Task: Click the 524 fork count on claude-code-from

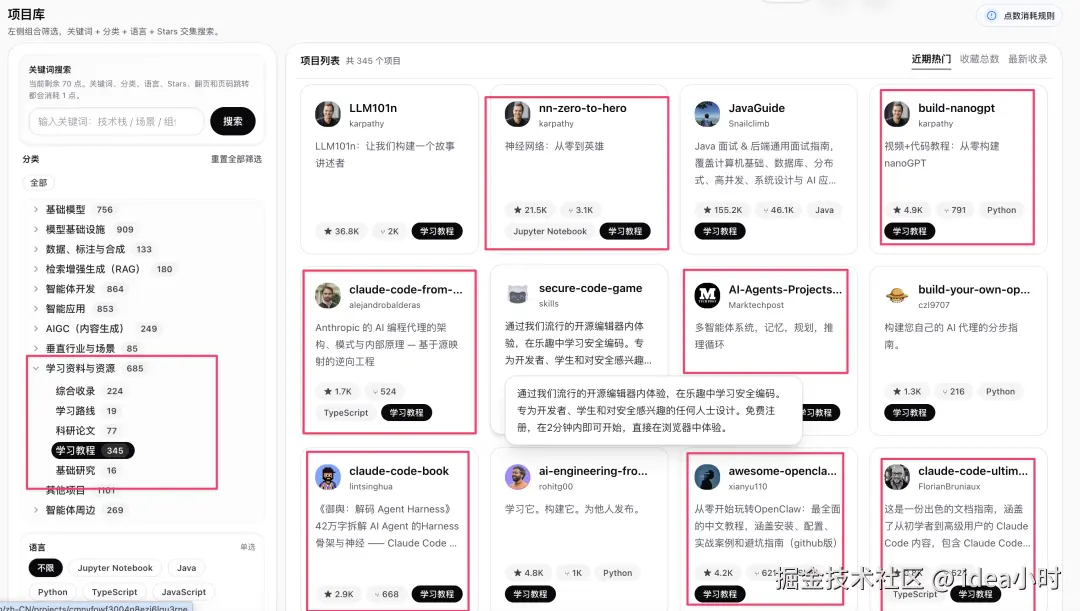Action: [384, 391]
